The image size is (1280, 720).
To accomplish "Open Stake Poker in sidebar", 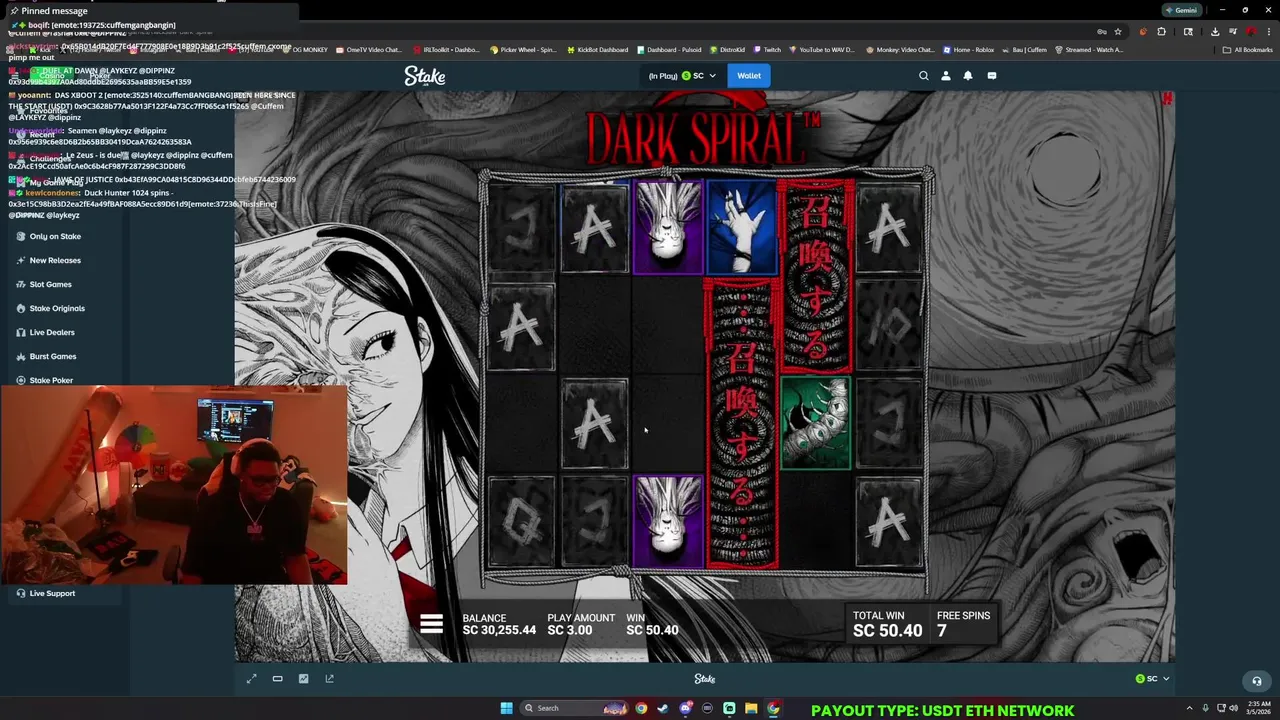I will point(51,380).
